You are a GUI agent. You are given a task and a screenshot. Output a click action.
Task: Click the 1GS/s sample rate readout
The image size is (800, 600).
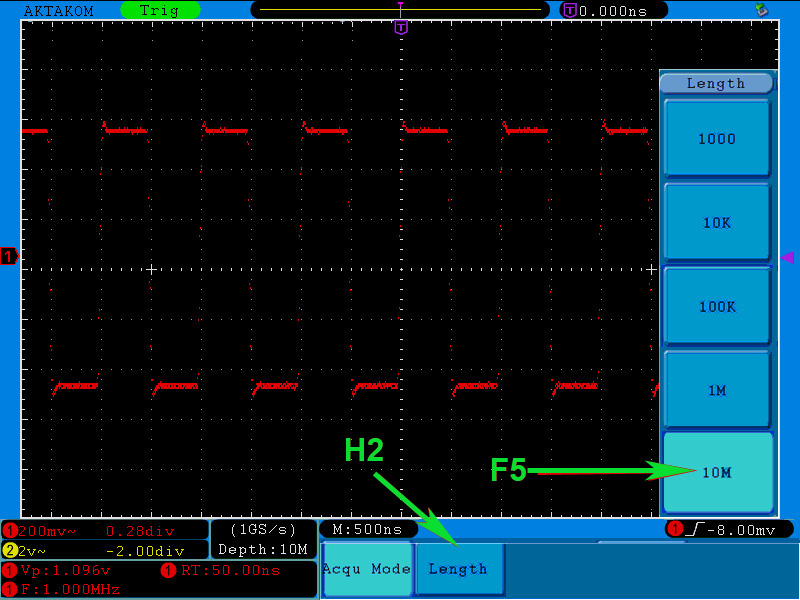pos(263,530)
